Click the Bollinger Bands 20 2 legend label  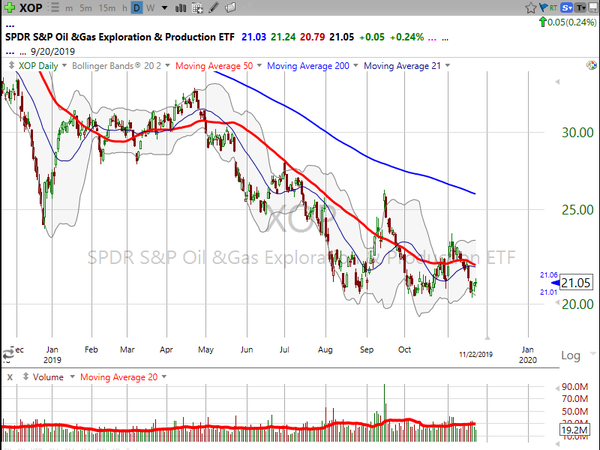pyautogui.click(x=116, y=66)
